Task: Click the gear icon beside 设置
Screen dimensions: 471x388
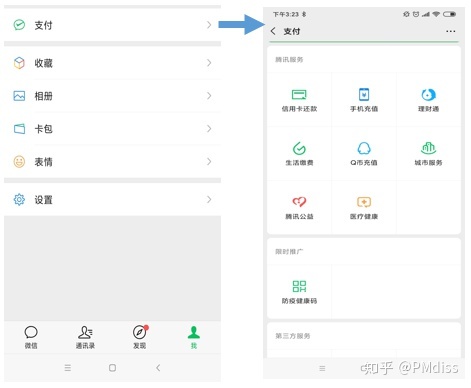Action: point(19,200)
